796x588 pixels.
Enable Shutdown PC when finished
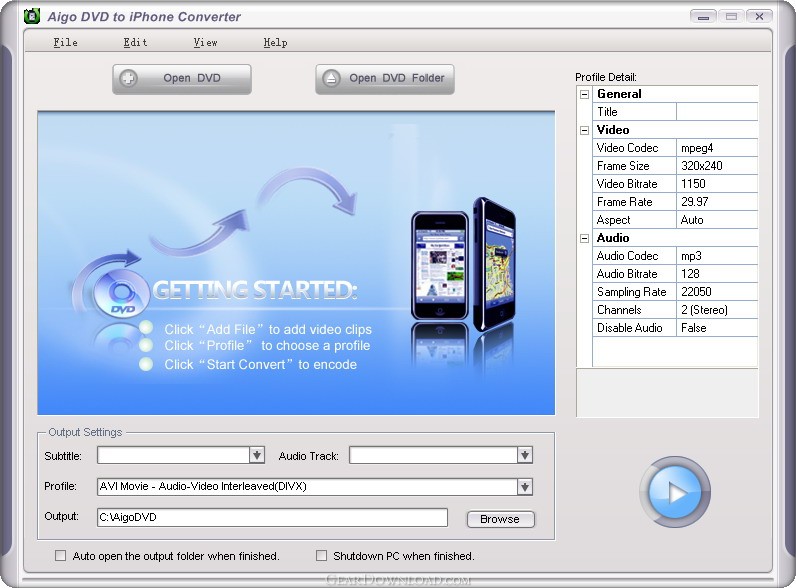coord(321,556)
